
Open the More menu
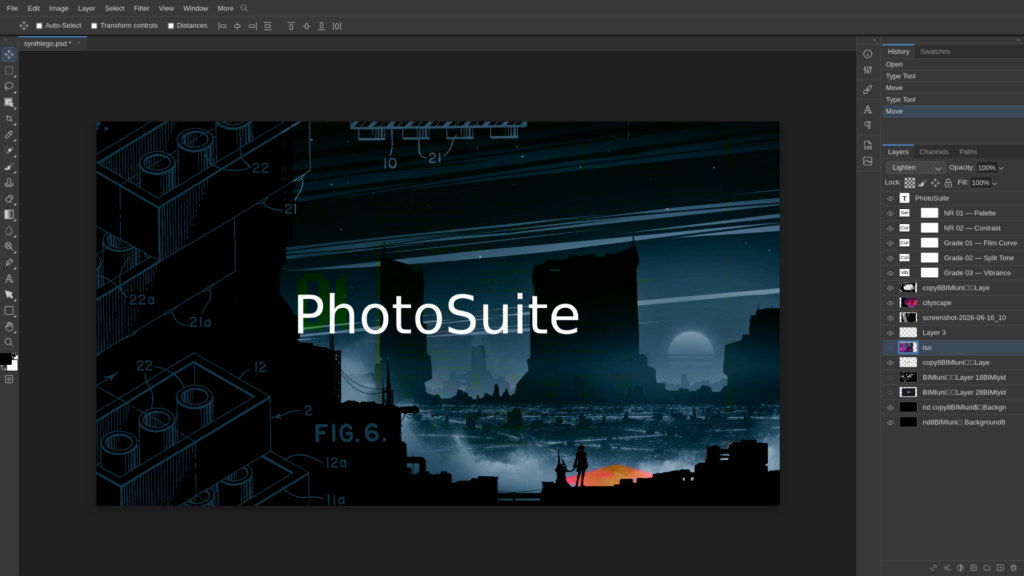pyautogui.click(x=225, y=8)
